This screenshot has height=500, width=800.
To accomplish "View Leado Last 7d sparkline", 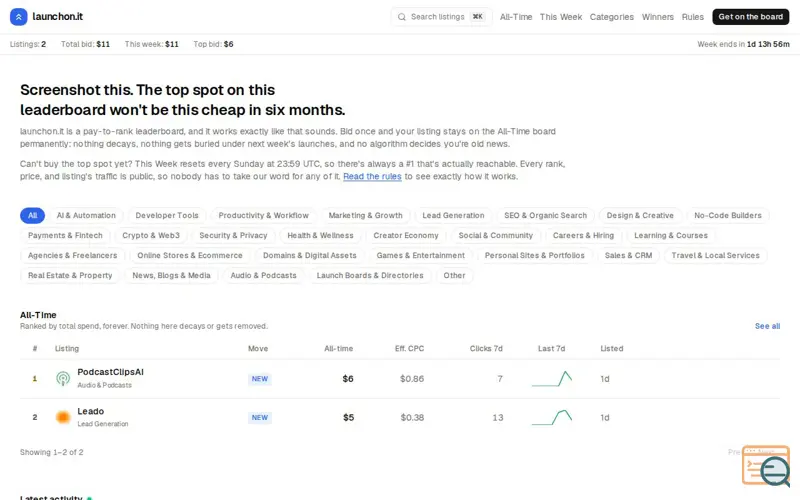I will coord(552,417).
